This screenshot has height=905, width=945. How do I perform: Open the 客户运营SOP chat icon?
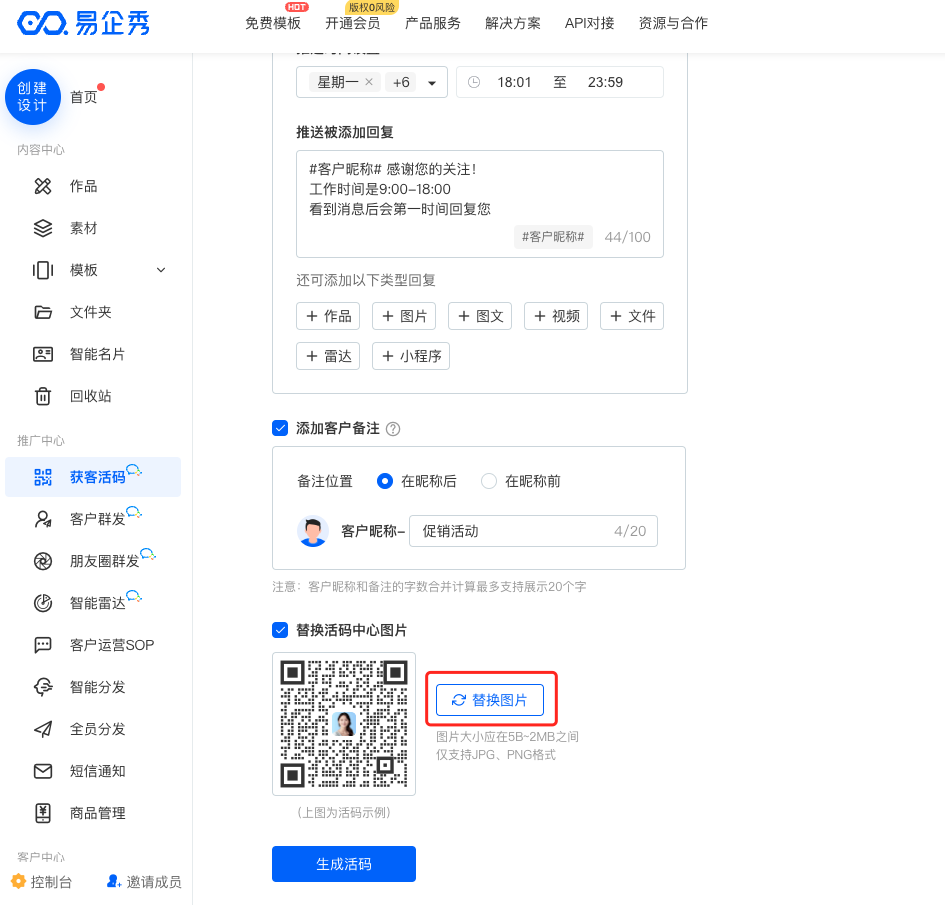(x=43, y=645)
